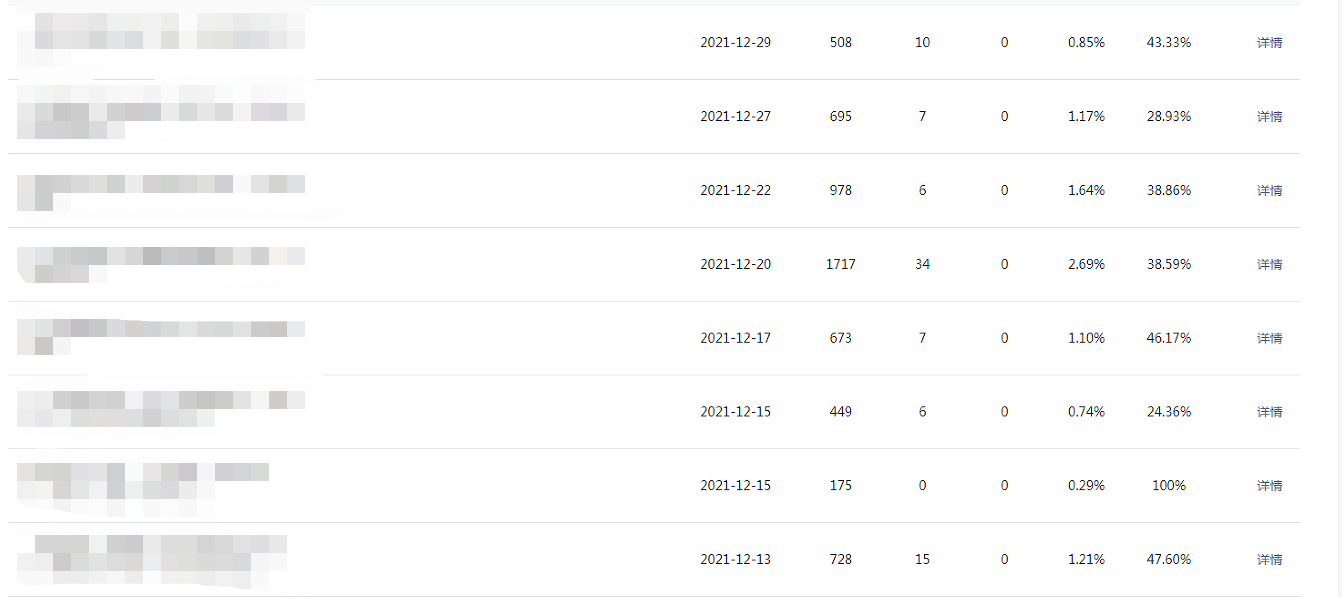The width and height of the screenshot is (1342, 597).
Task: Open 详情 for the 2021-12-20 row
Action: point(1269,265)
